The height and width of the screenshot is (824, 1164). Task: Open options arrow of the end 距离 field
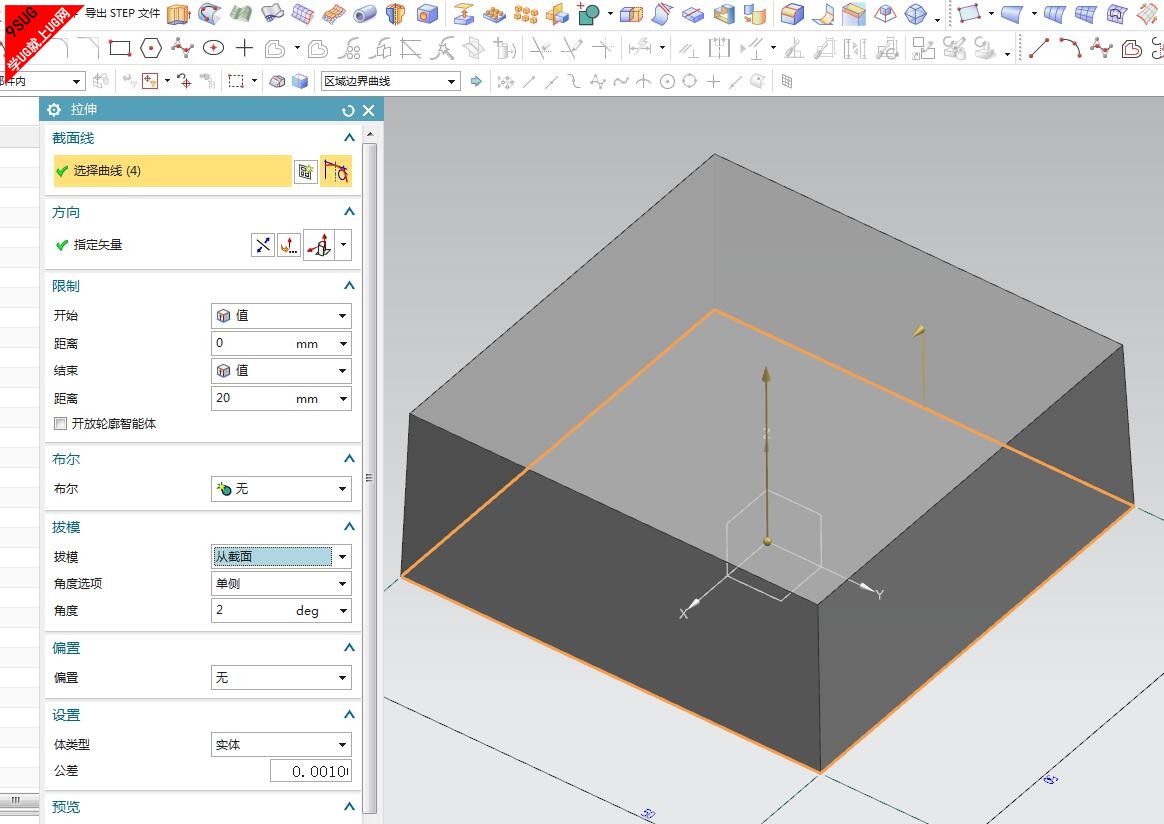coord(343,399)
